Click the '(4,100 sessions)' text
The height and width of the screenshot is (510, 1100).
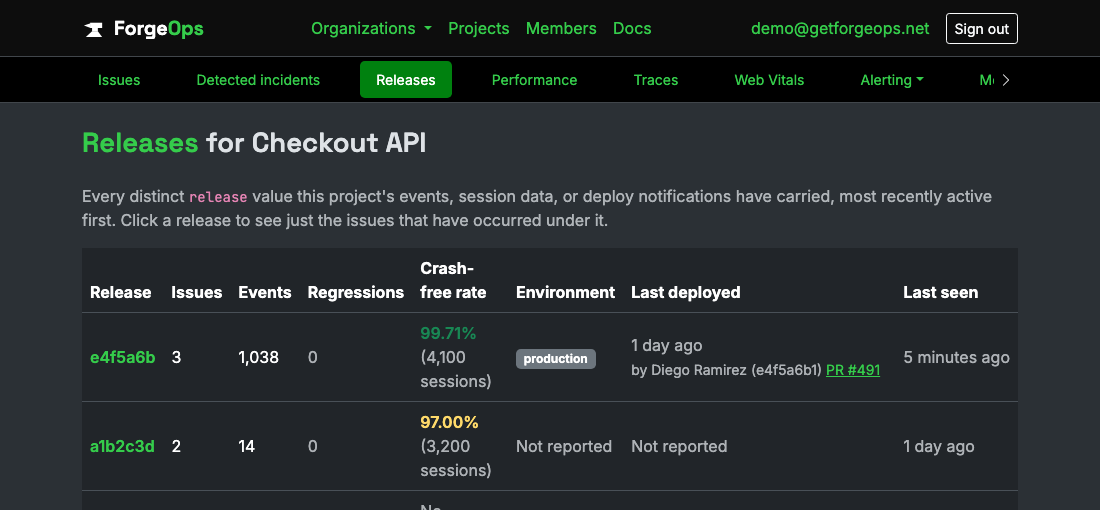pos(455,370)
